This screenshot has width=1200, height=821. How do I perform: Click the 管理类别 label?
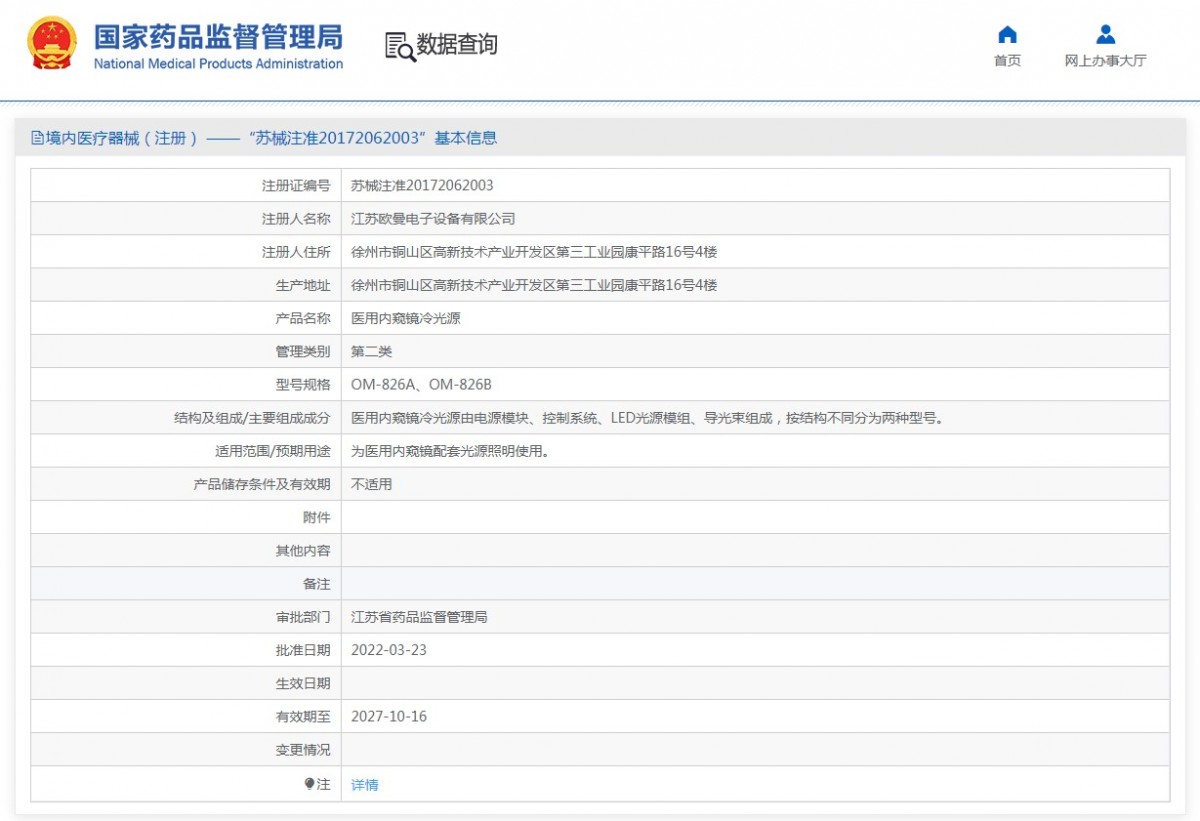click(x=303, y=351)
